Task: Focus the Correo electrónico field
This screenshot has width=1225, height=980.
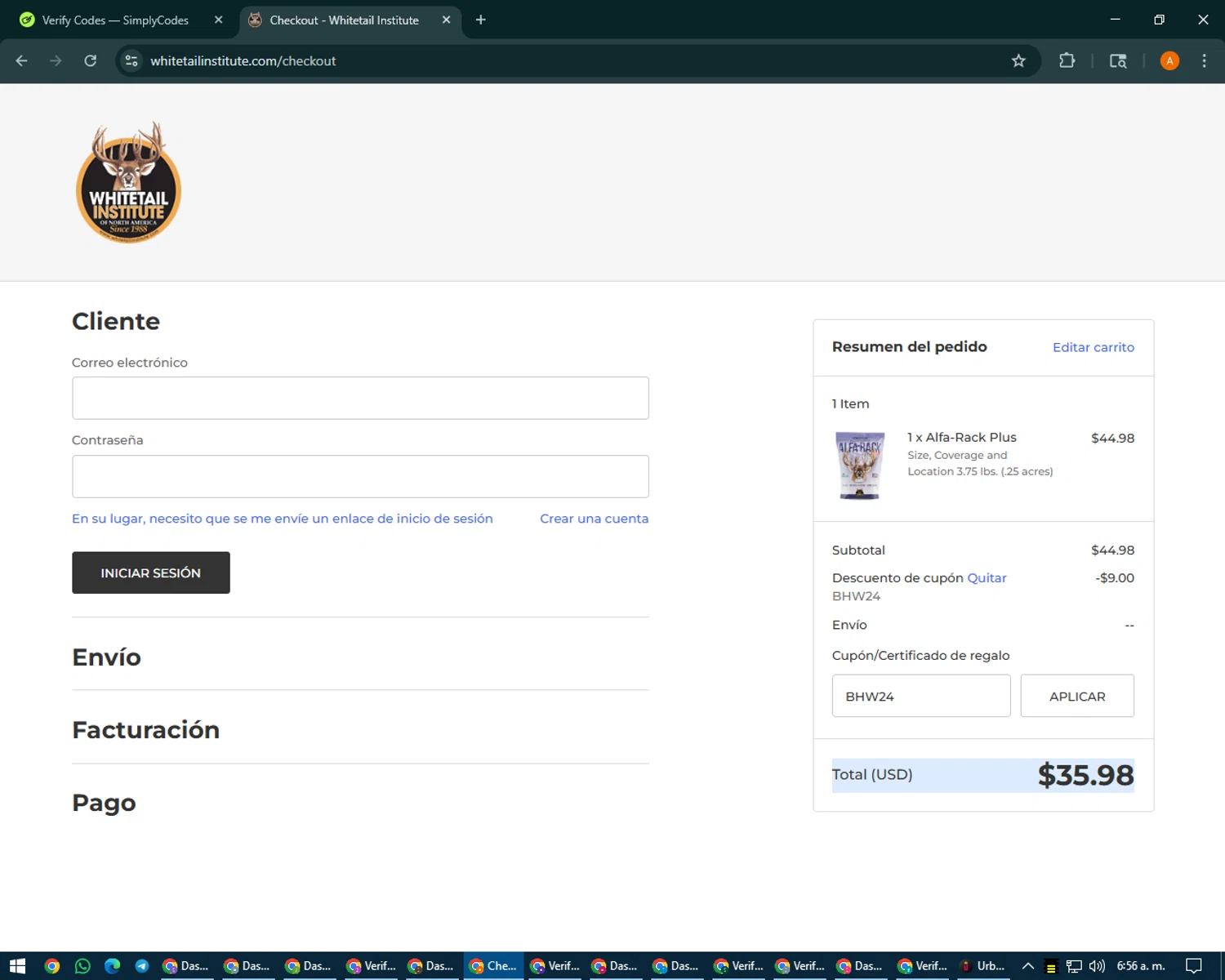Action: [x=360, y=398]
